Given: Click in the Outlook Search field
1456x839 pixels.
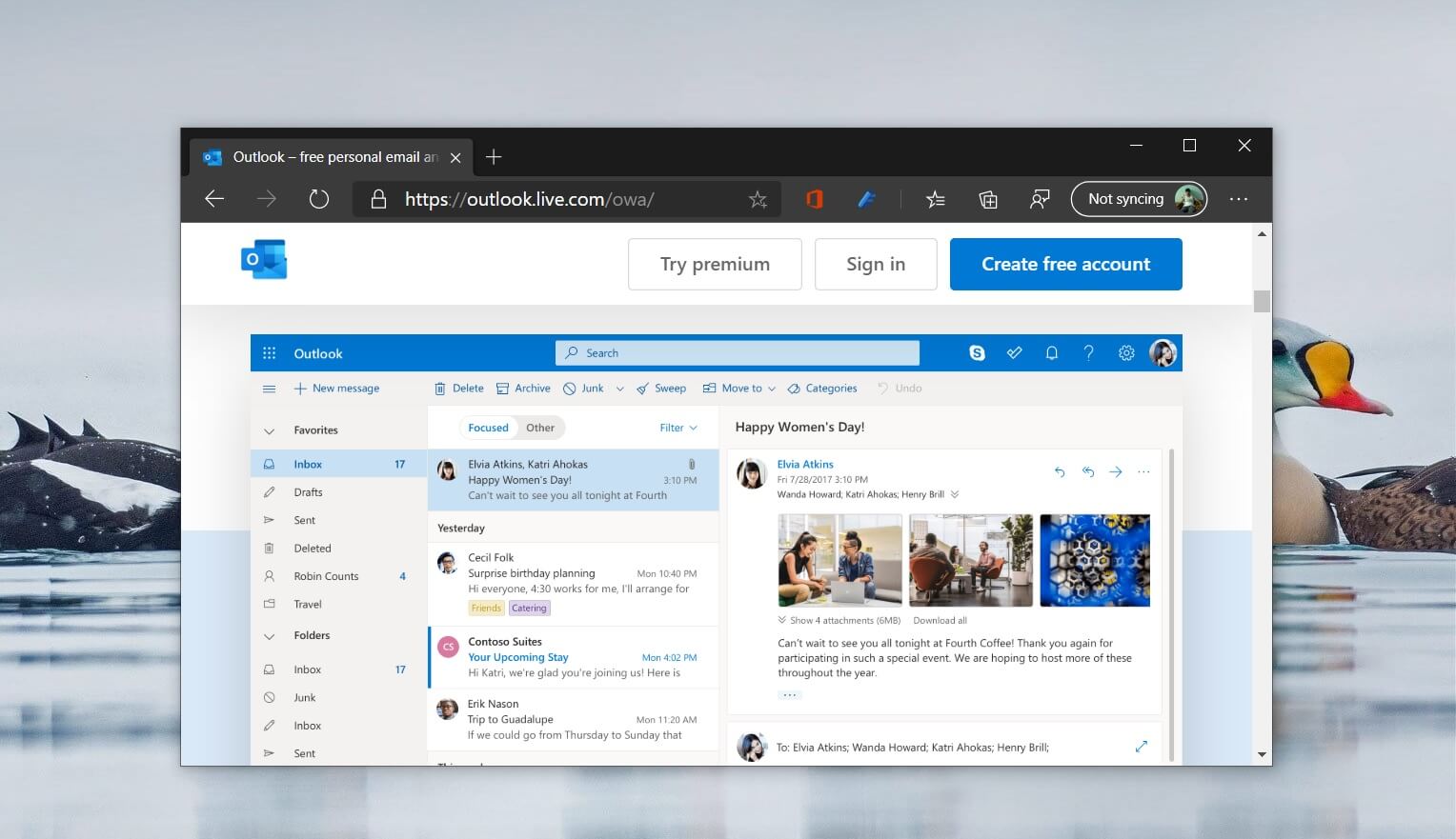Looking at the screenshot, I should (737, 352).
